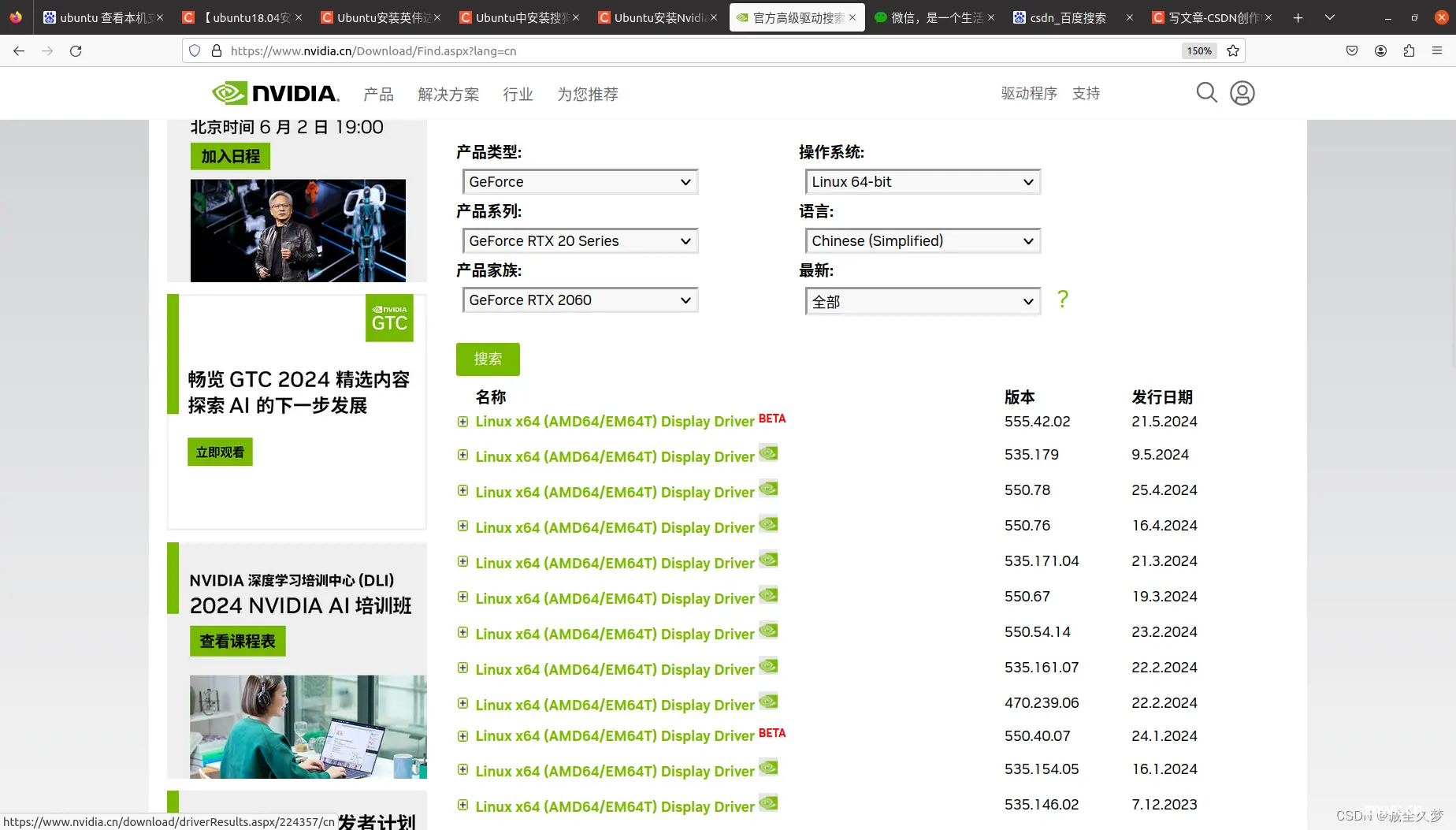Open the tracking protection shield icon
This screenshot has width=1456, height=830.
pyautogui.click(x=195, y=50)
